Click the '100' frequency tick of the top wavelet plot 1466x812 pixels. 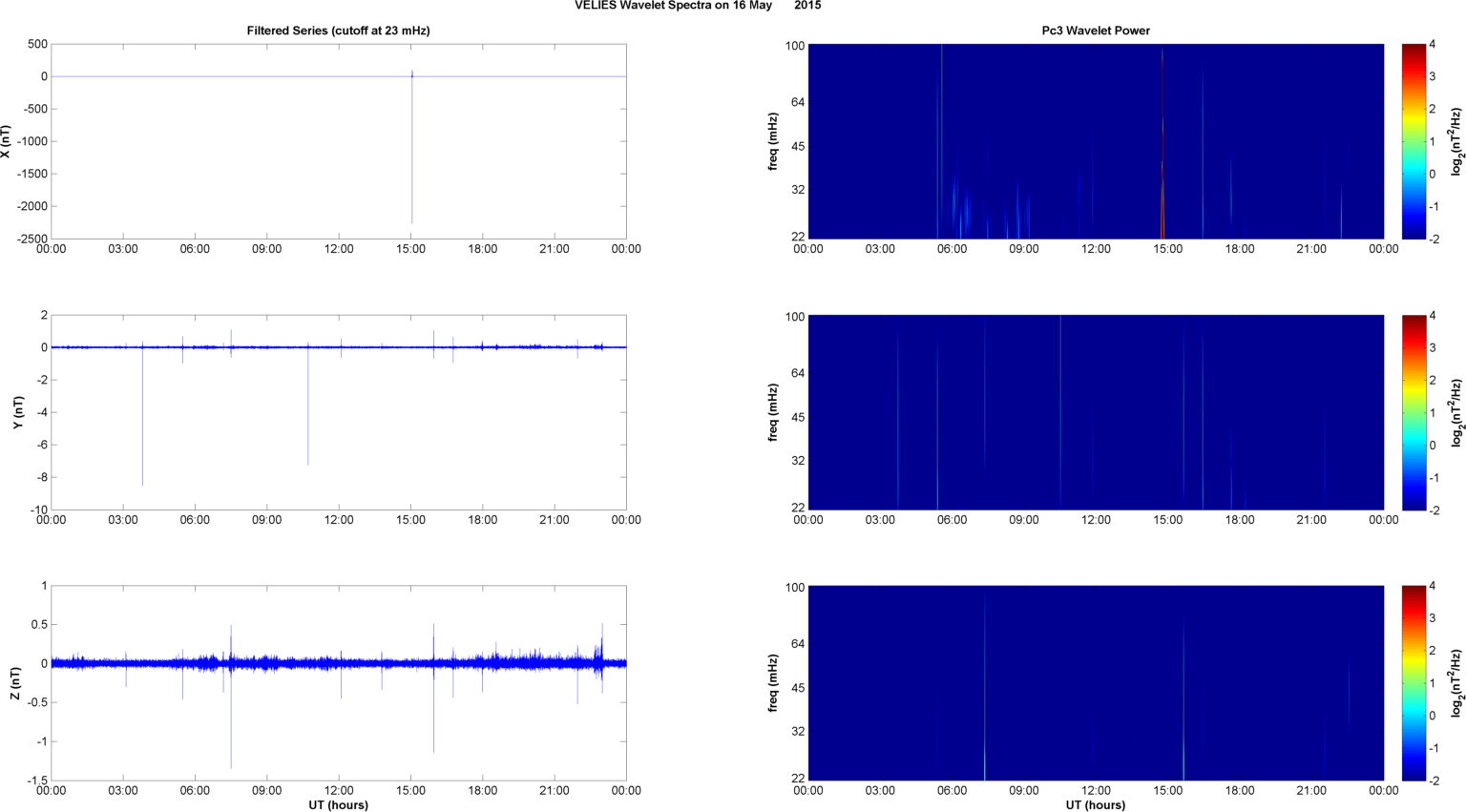pyautogui.click(x=795, y=46)
